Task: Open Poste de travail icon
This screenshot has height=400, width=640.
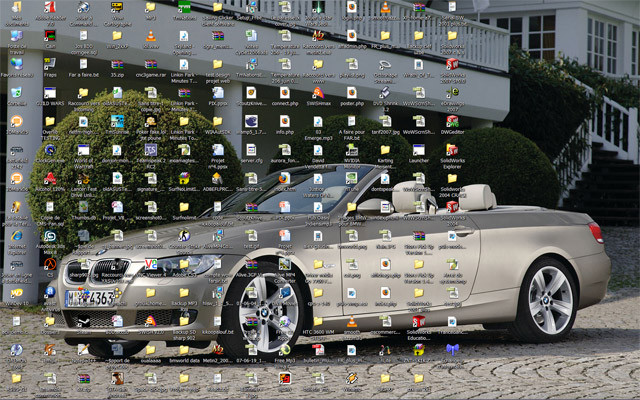Action: click(x=16, y=36)
